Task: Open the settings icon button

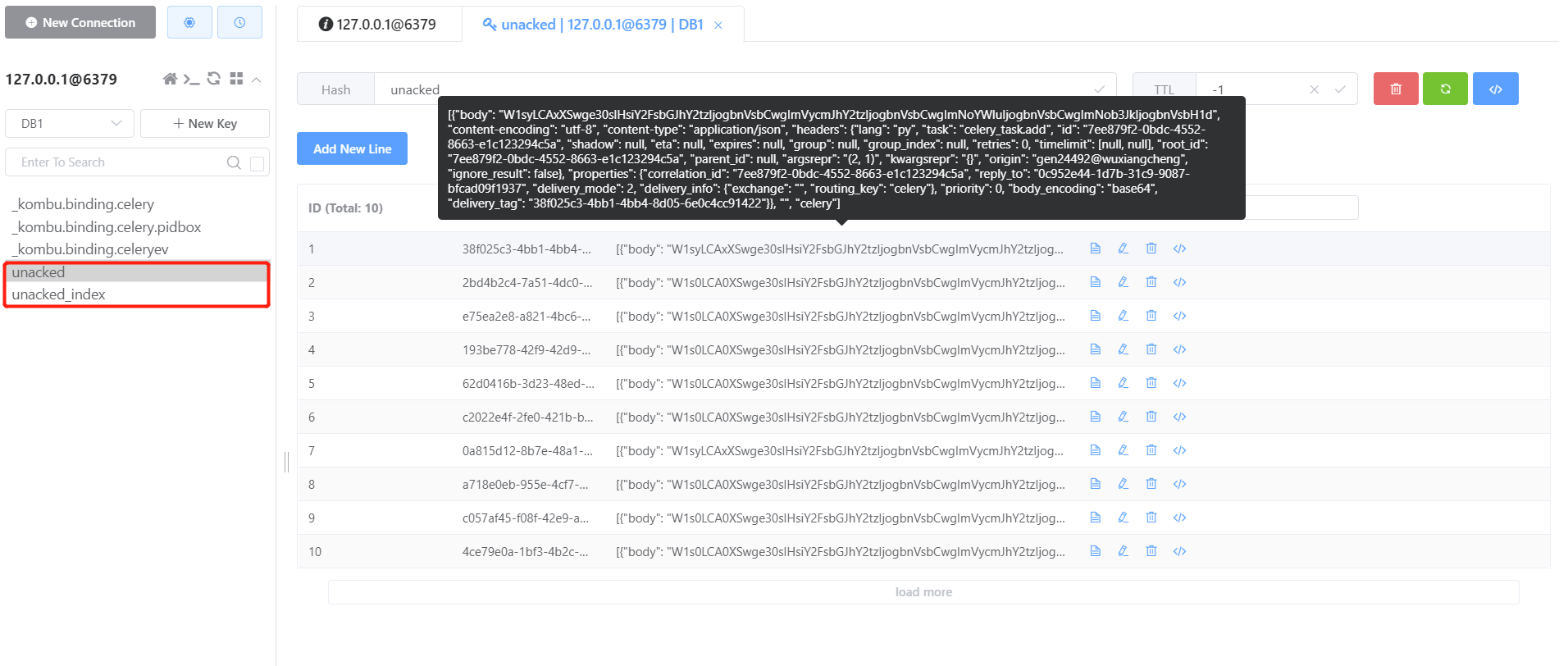Action: pos(189,22)
